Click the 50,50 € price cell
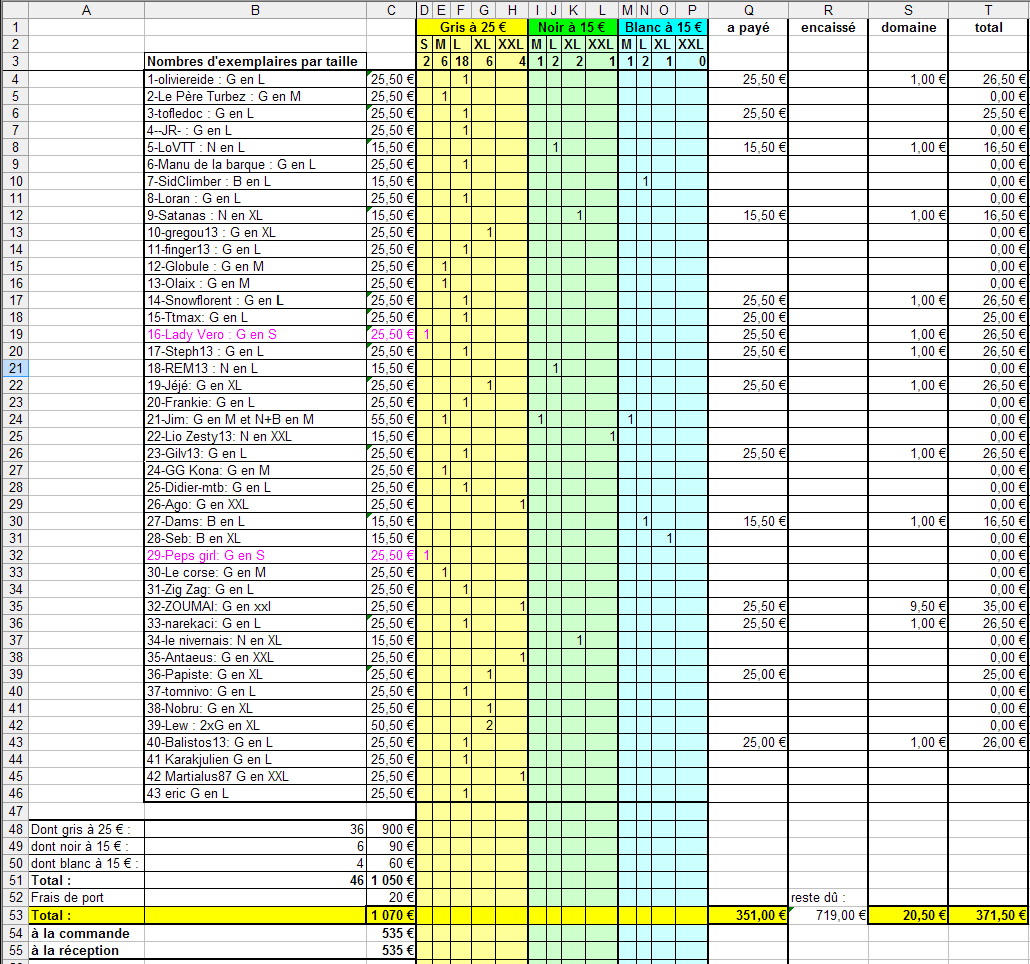 point(392,726)
